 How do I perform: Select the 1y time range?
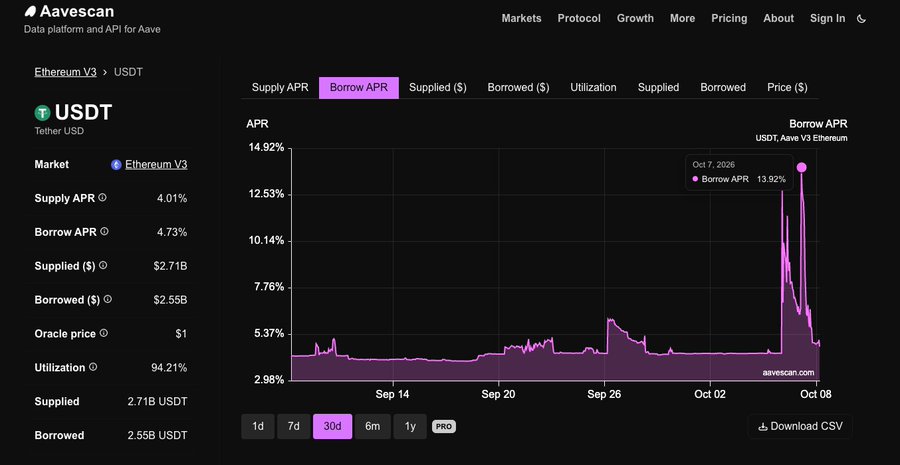point(410,427)
